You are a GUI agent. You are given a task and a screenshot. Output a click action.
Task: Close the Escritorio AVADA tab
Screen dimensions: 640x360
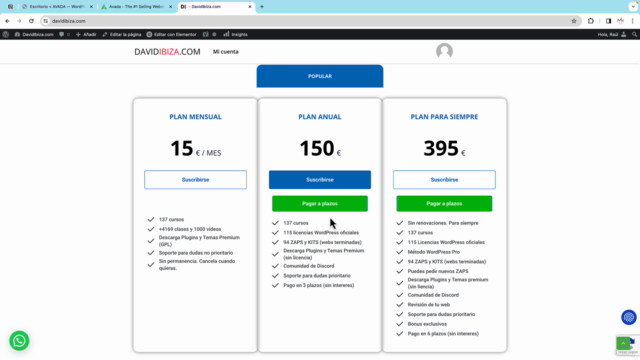[x=91, y=7]
